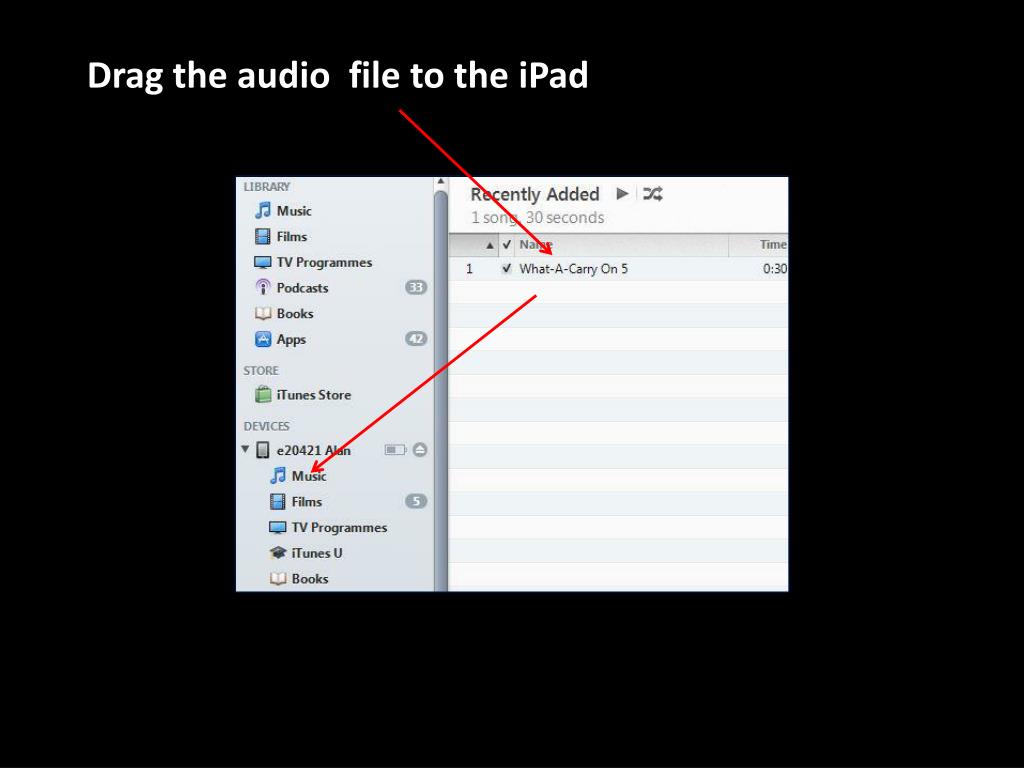Collapse the e20421 Alan device tree
Screen dimensions: 1024x768
(x=246, y=449)
